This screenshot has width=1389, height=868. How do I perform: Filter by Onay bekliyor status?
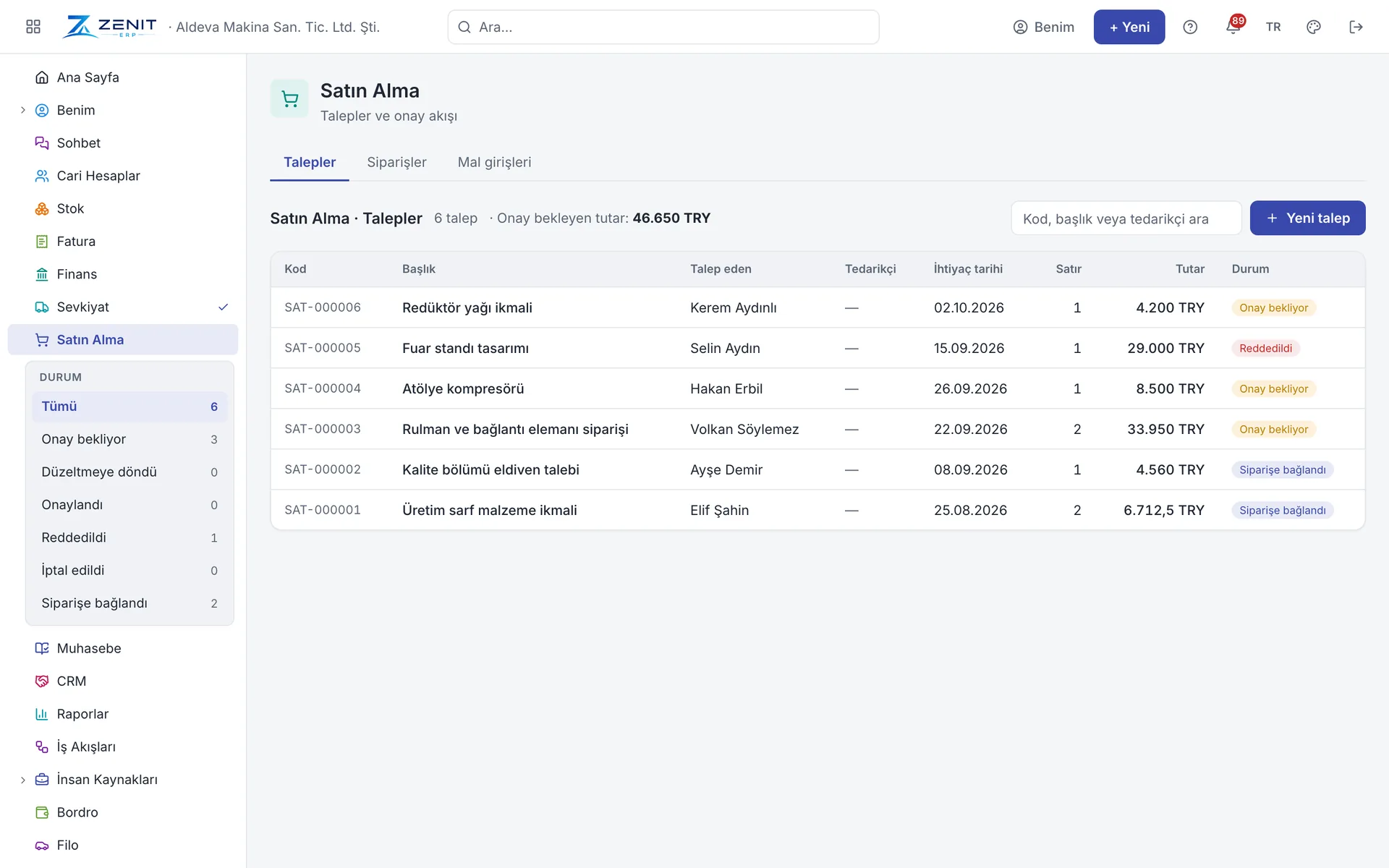(x=129, y=440)
